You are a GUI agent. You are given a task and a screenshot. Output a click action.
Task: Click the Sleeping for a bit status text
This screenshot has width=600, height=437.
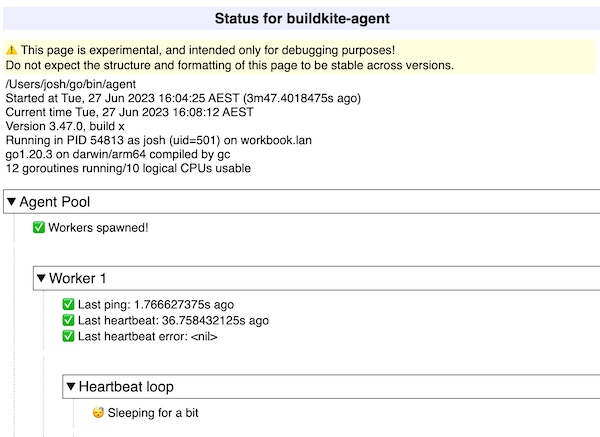point(153,413)
